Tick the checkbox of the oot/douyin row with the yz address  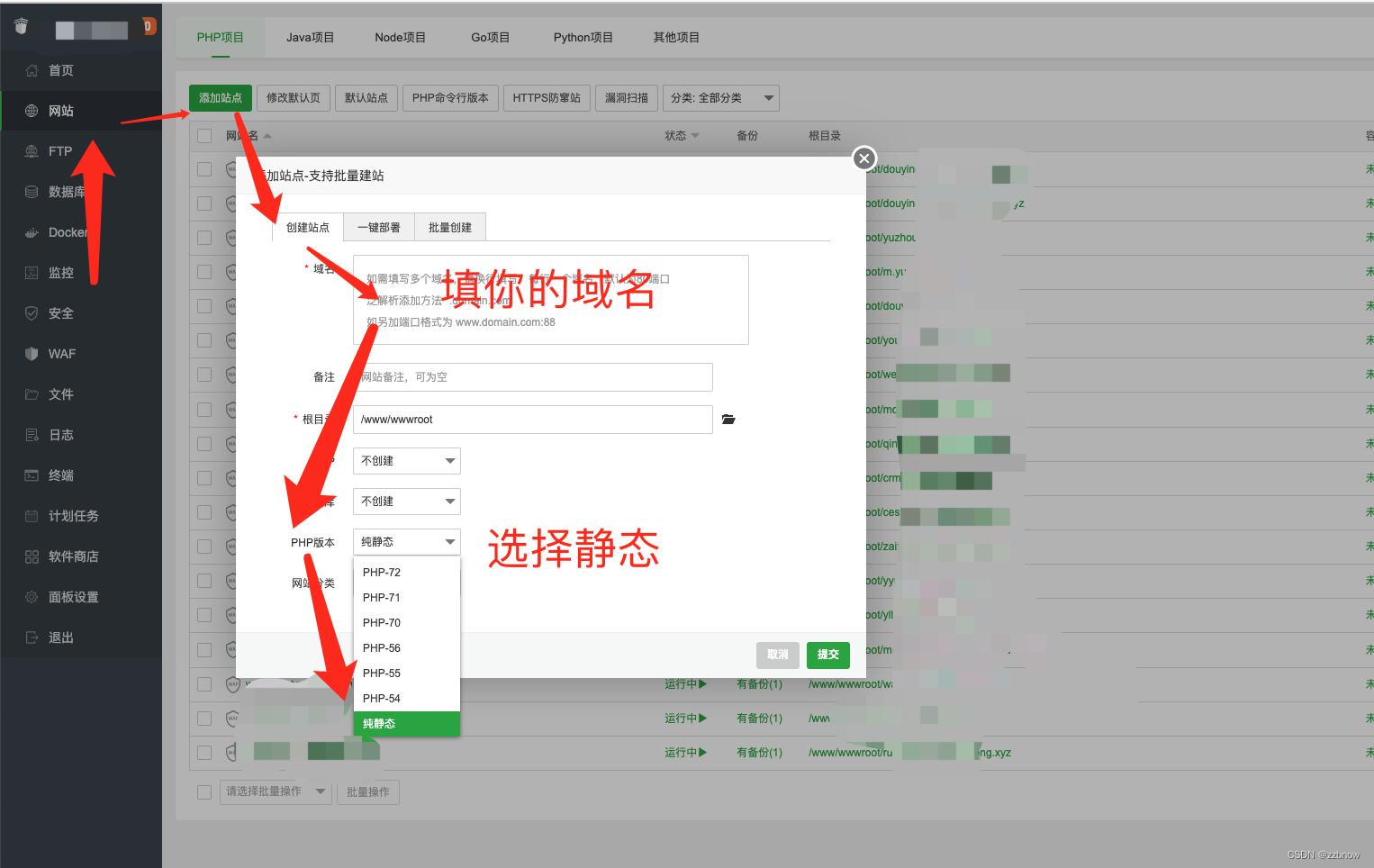click(204, 203)
